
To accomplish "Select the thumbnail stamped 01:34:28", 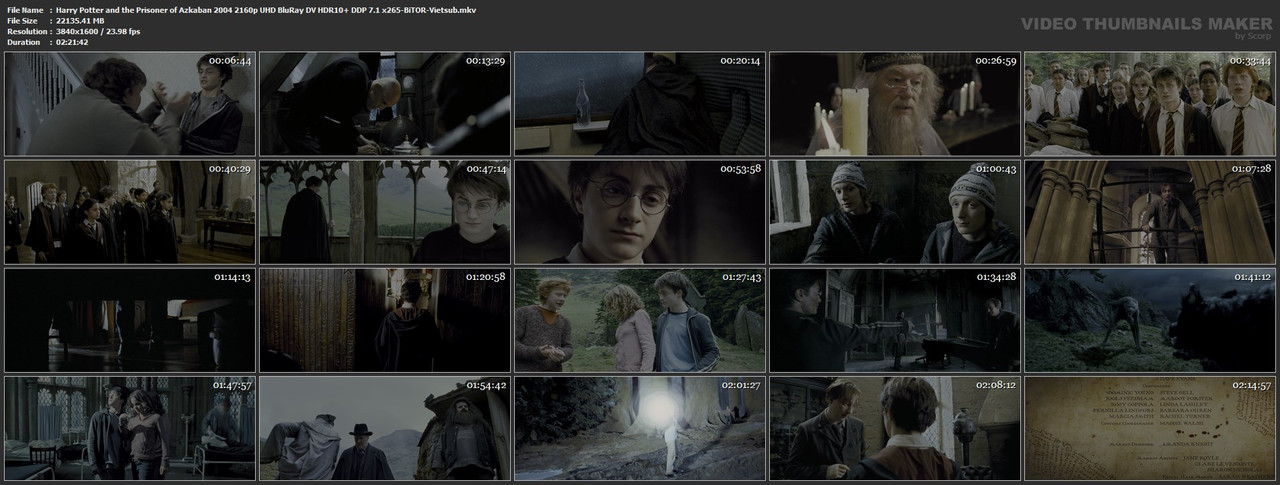I will (895, 320).
